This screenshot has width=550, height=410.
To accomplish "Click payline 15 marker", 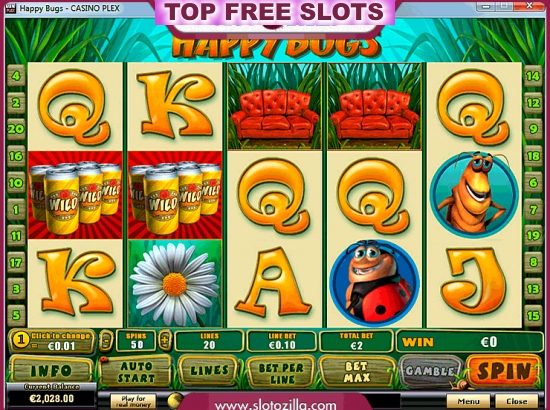I will coord(533,316).
